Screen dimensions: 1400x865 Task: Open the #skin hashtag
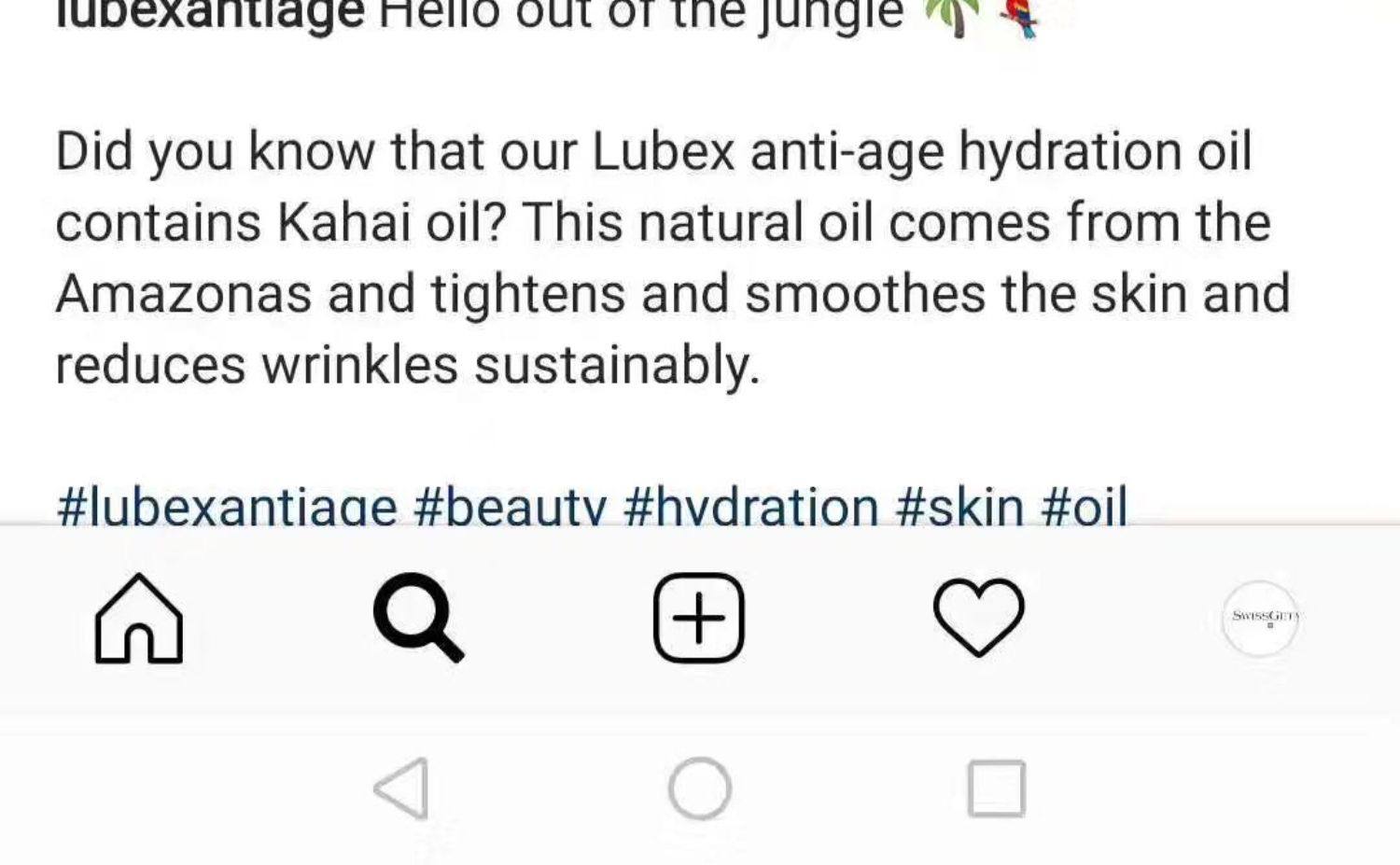pyautogui.click(x=959, y=505)
